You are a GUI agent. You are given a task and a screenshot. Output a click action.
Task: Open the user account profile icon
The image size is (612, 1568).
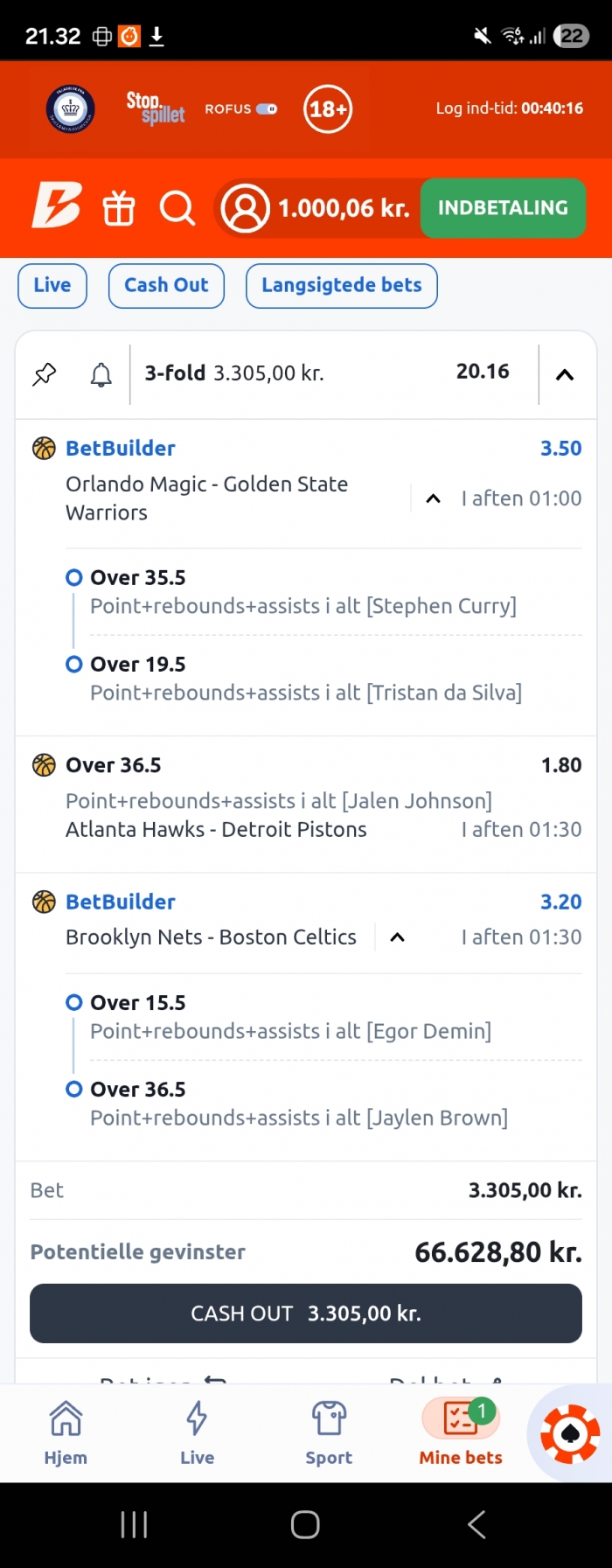pos(246,209)
